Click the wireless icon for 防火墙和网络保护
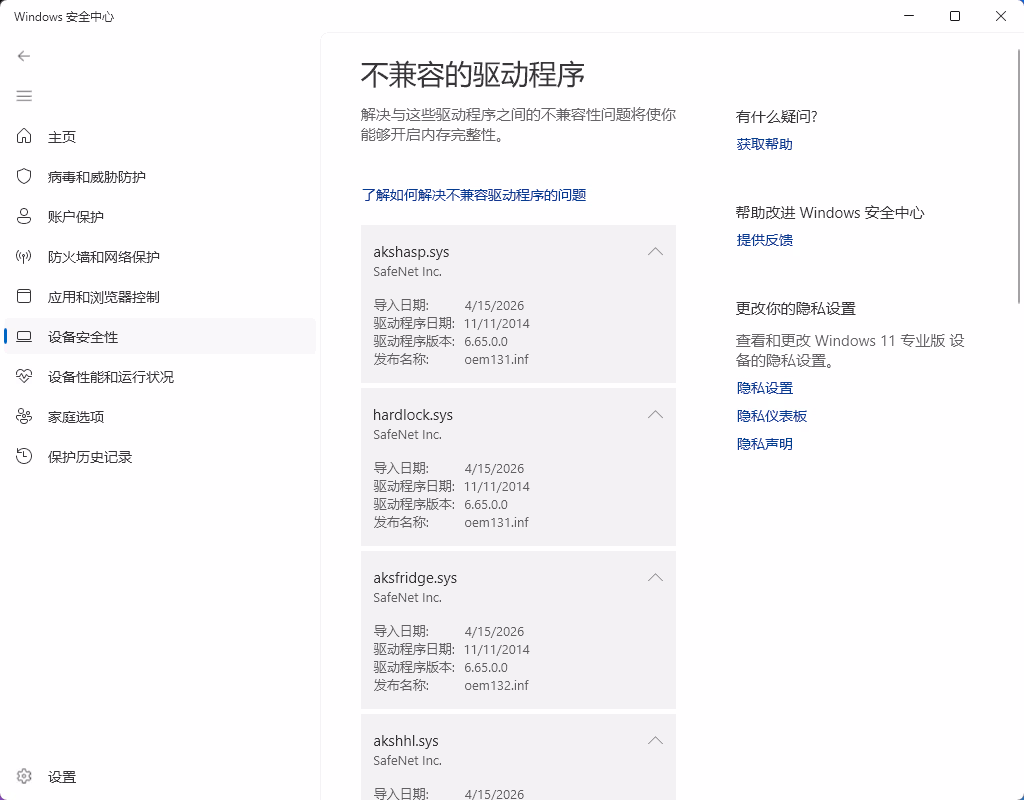 pos(25,257)
